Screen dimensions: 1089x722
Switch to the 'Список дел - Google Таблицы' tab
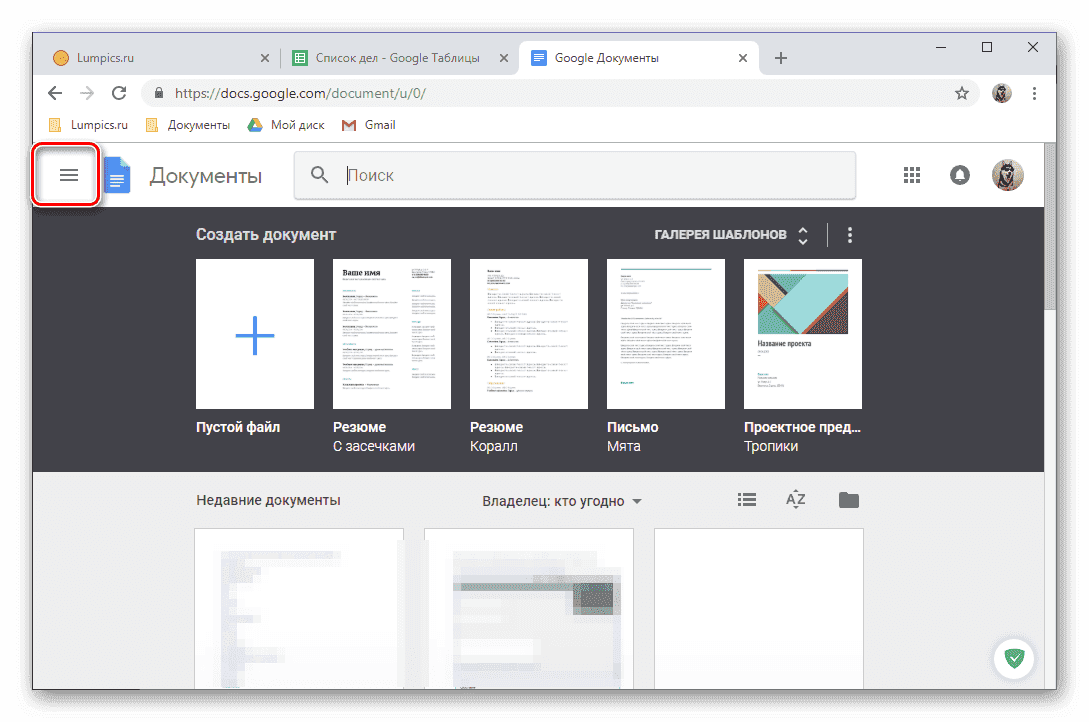pyautogui.click(x=395, y=58)
